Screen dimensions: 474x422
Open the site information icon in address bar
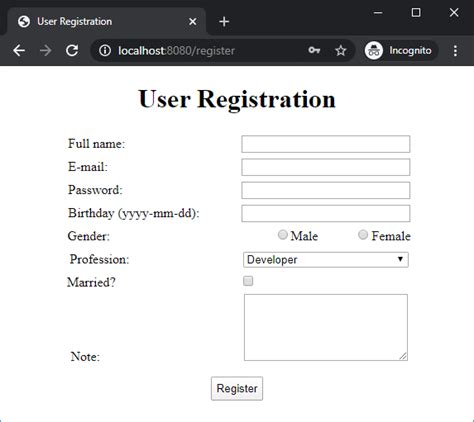coord(105,51)
